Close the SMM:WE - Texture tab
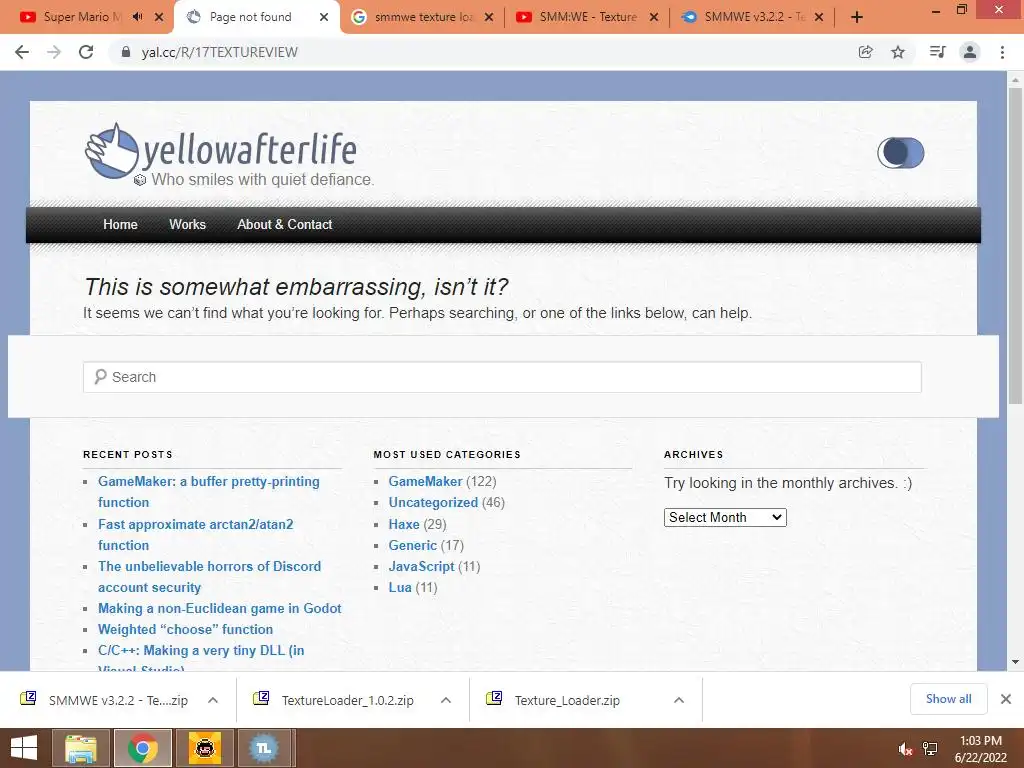Screen dimensions: 1024x768 (x=654, y=17)
